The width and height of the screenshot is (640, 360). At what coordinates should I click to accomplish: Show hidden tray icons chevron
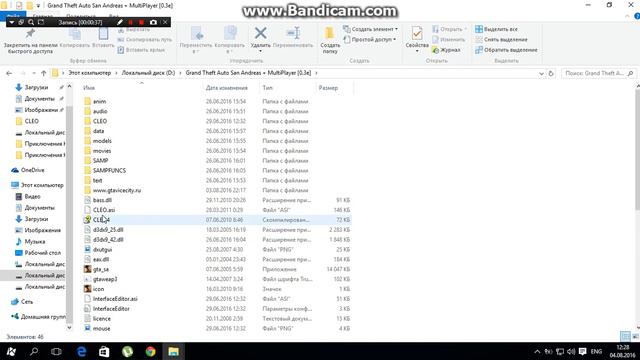point(537,351)
